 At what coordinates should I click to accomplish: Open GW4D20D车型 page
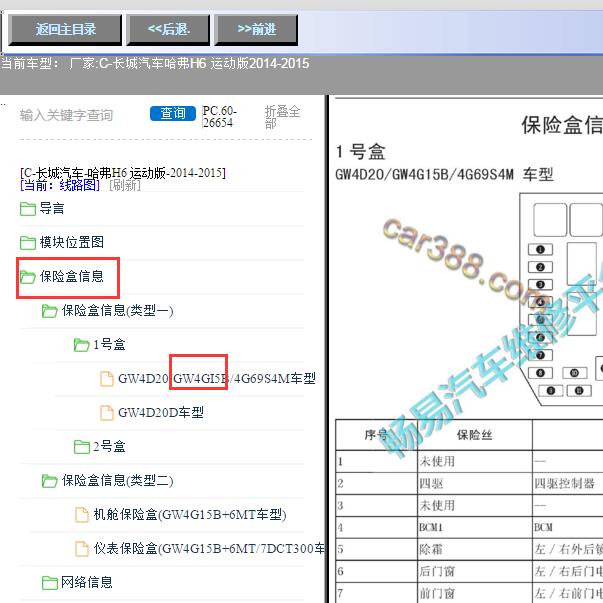pyautogui.click(x=161, y=413)
